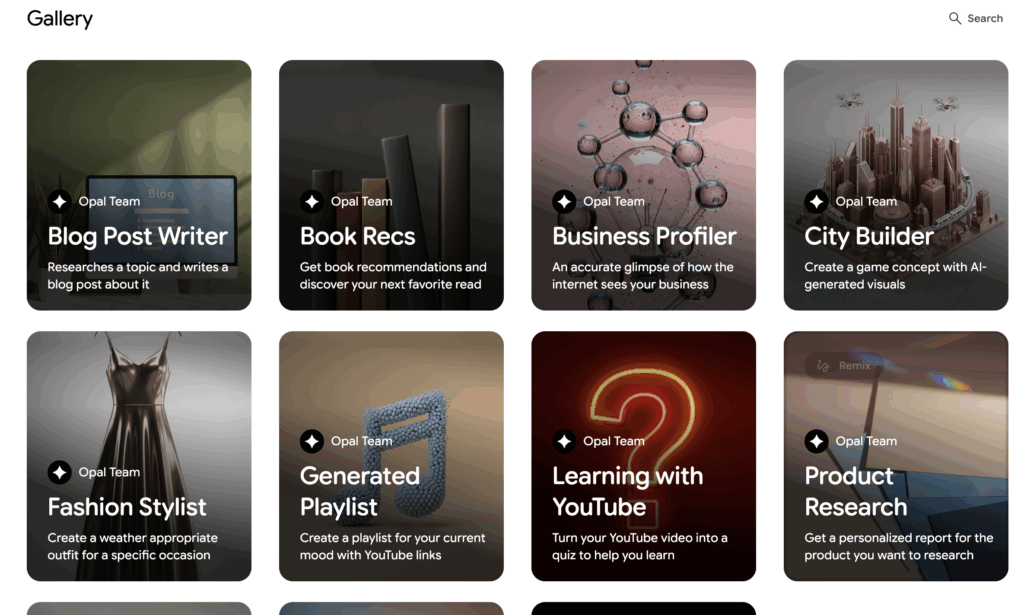Click the Product Research card description
The width and height of the screenshot is (1024, 615).
(898, 546)
